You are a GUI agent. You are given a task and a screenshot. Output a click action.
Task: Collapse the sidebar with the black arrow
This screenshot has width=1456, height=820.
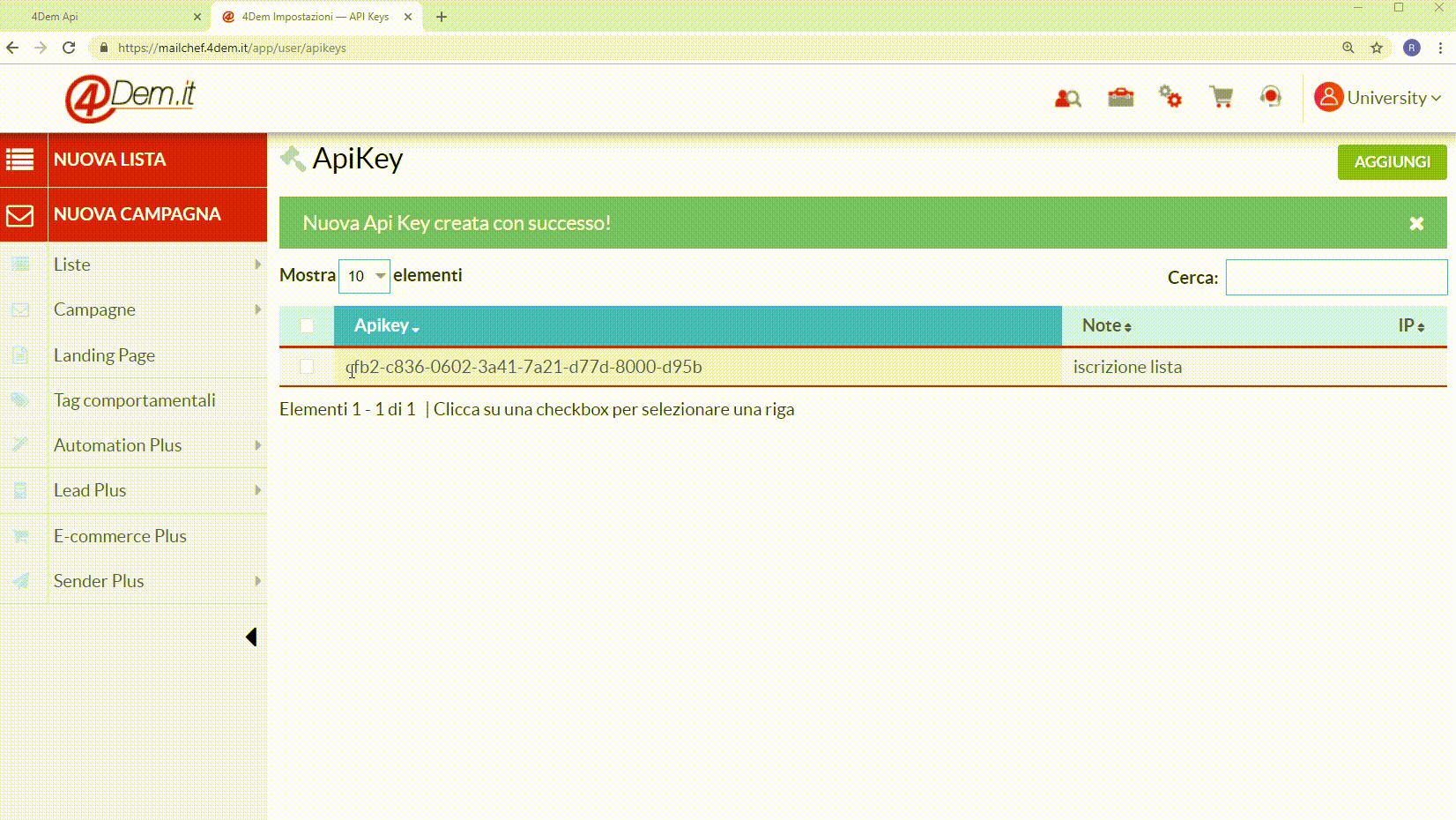(x=251, y=637)
